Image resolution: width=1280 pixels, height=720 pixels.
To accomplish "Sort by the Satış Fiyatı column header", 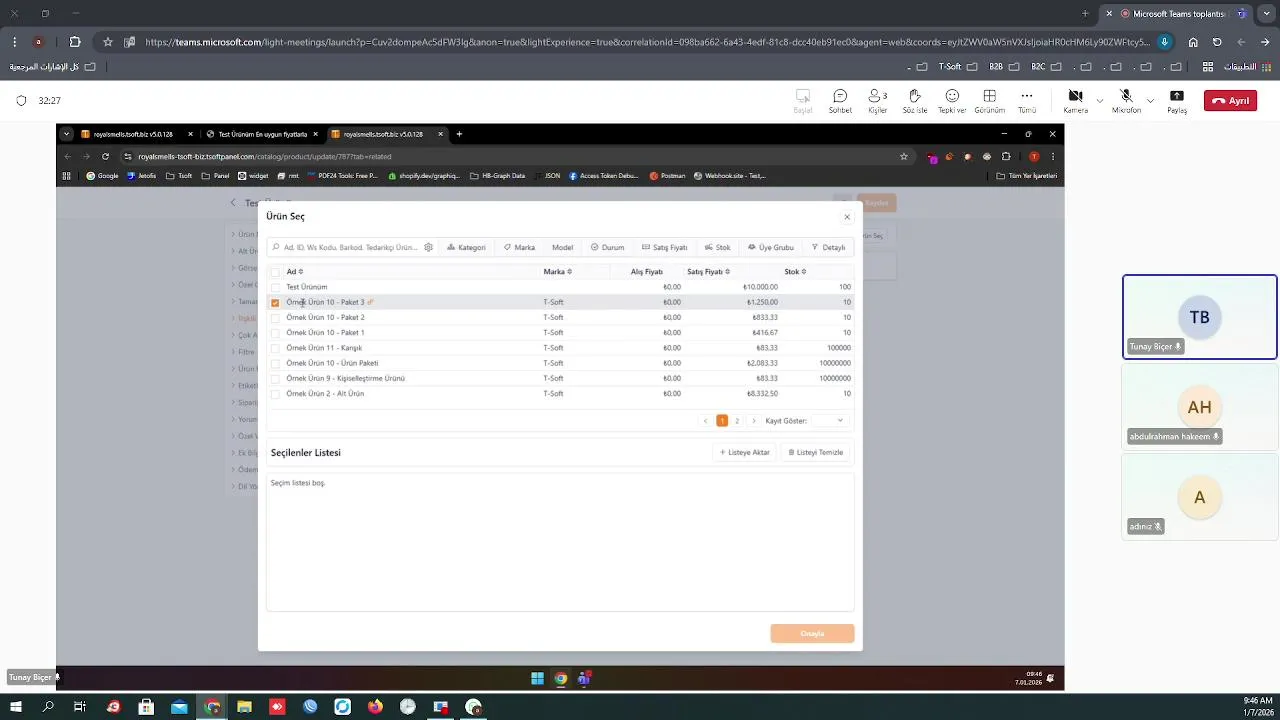I will tap(708, 272).
